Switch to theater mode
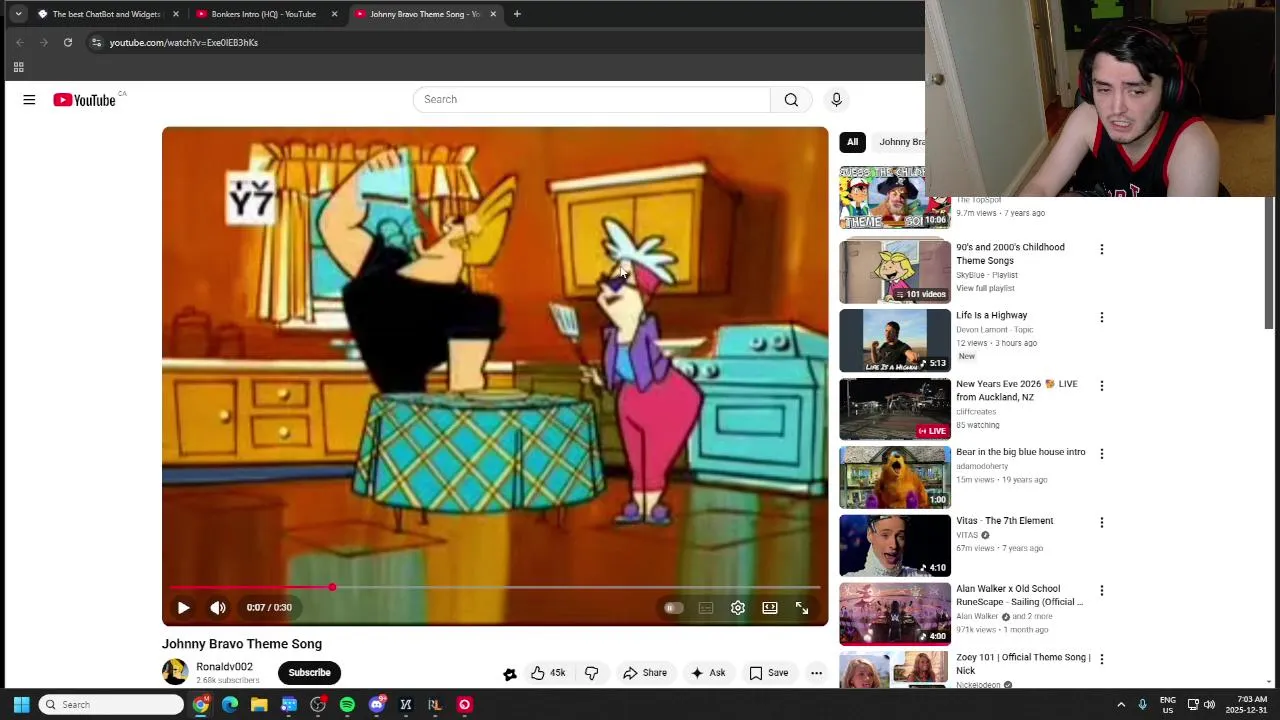 pyautogui.click(x=770, y=607)
